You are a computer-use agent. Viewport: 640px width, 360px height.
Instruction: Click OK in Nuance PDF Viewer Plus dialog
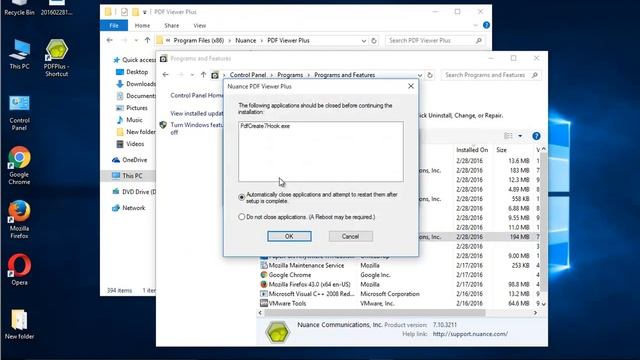point(289,236)
